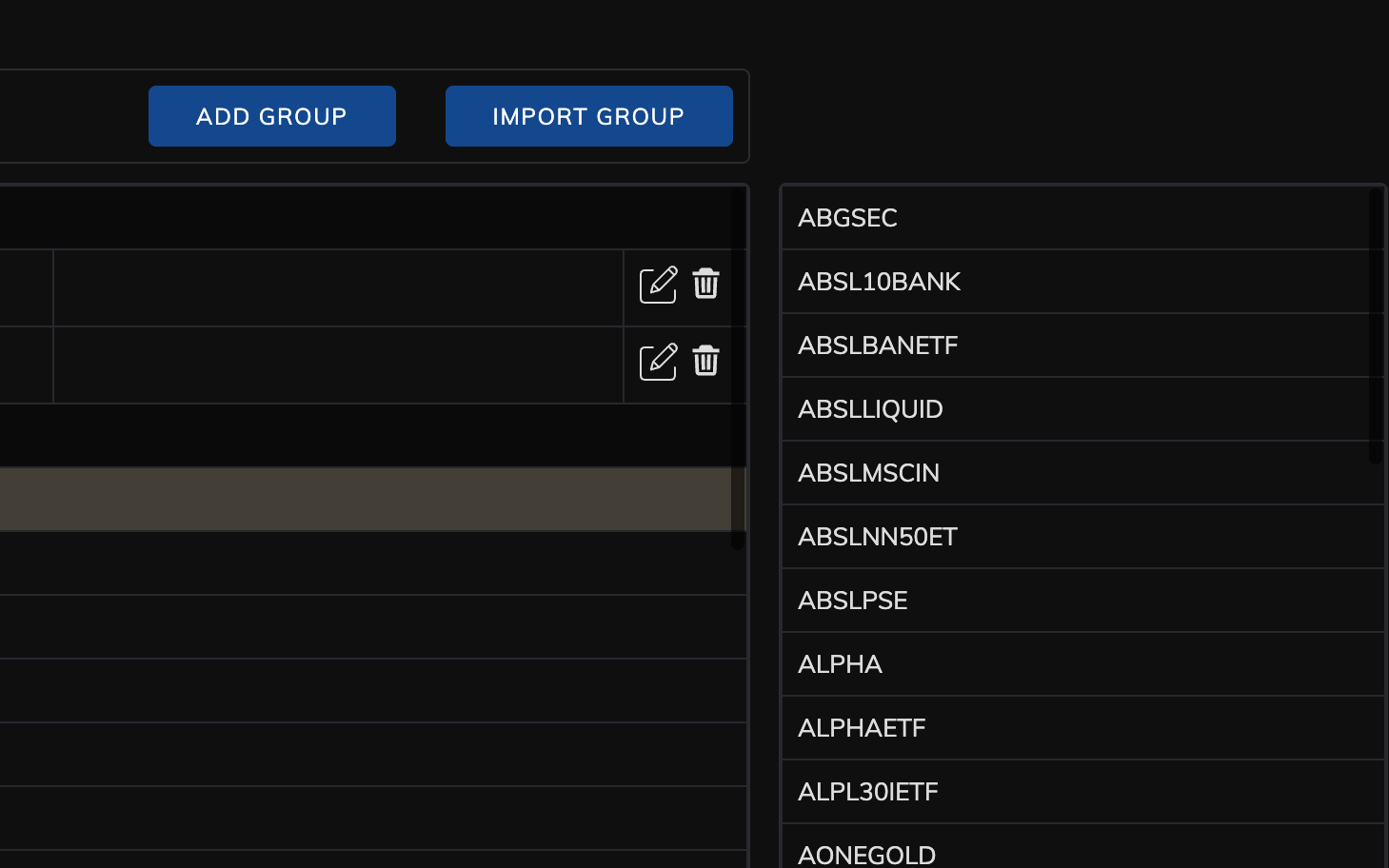Select ALPHAETF from the symbol list
Image resolution: width=1389 pixels, height=868 pixels.
pyautogui.click(x=1082, y=728)
